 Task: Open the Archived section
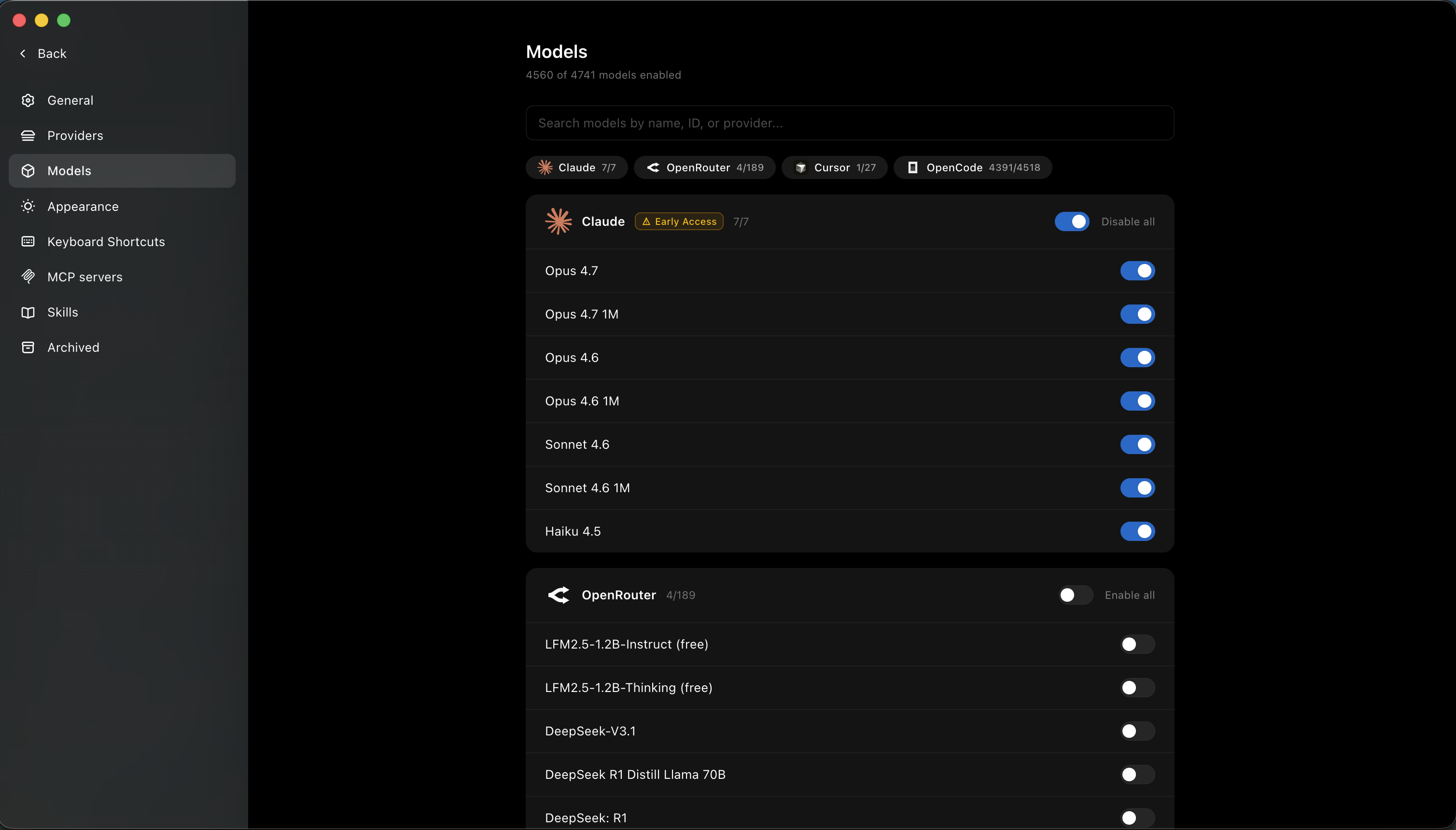click(x=122, y=348)
